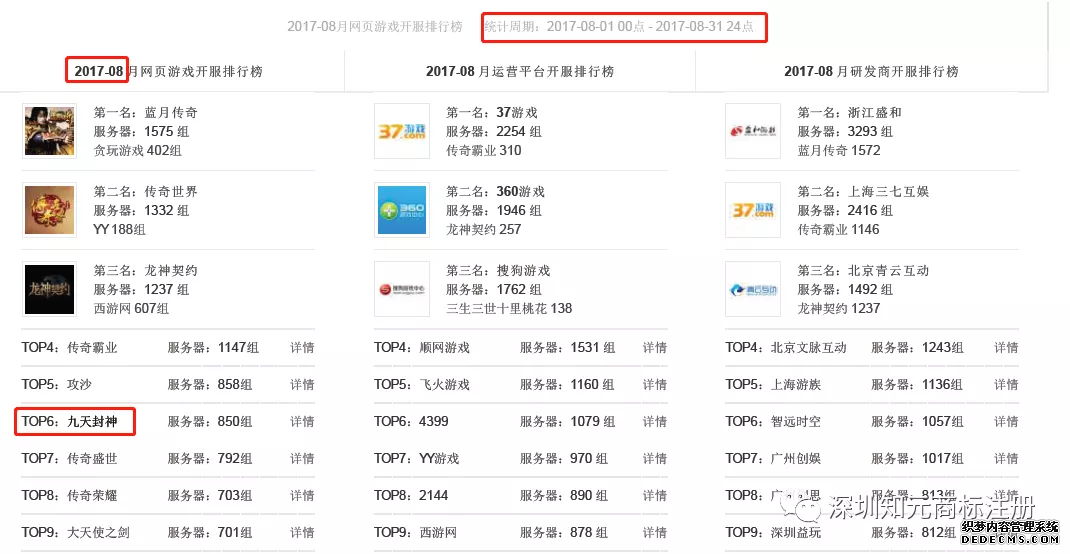Open 详情 for TOP6 九天封神
The image size is (1070, 554).
pyautogui.click(x=302, y=422)
